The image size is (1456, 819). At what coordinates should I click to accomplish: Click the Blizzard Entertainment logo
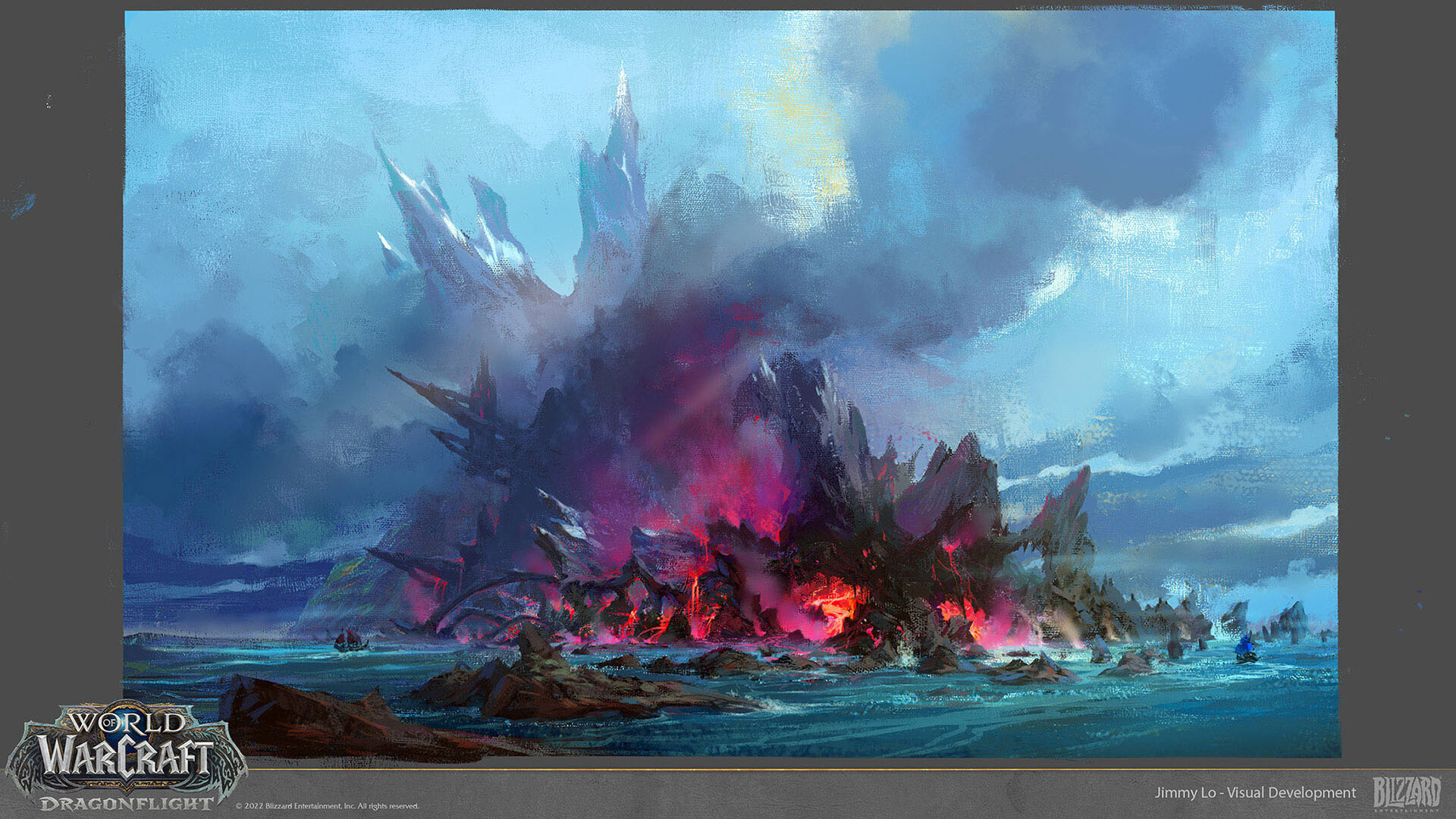1407,793
